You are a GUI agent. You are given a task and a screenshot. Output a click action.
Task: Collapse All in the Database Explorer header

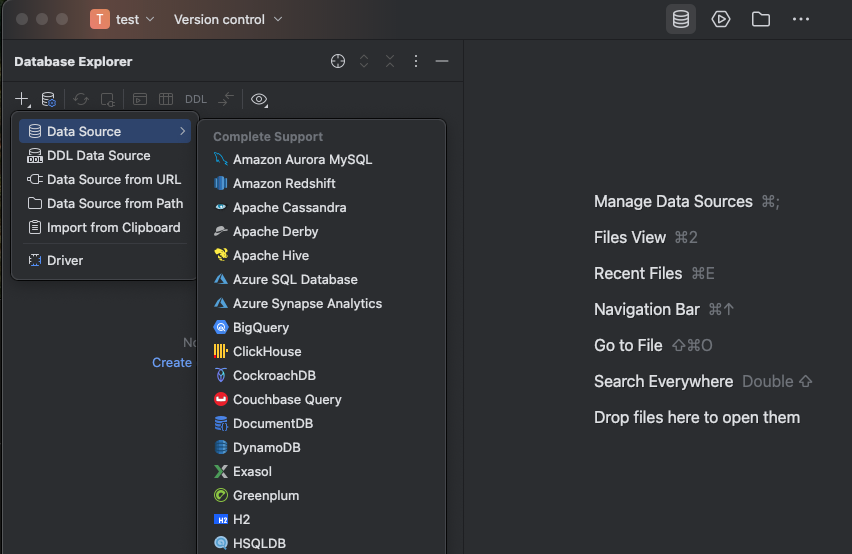pyautogui.click(x=390, y=62)
